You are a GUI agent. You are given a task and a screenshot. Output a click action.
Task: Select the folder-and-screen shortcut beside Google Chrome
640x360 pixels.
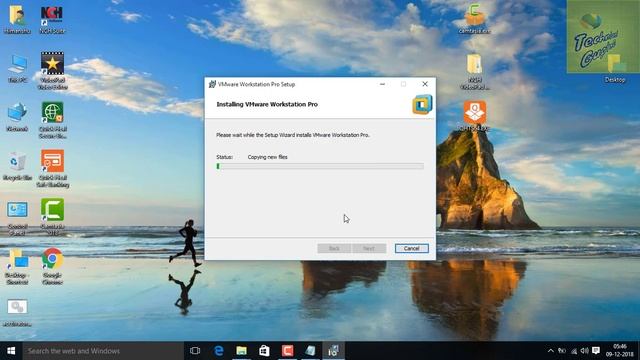pos(17,266)
